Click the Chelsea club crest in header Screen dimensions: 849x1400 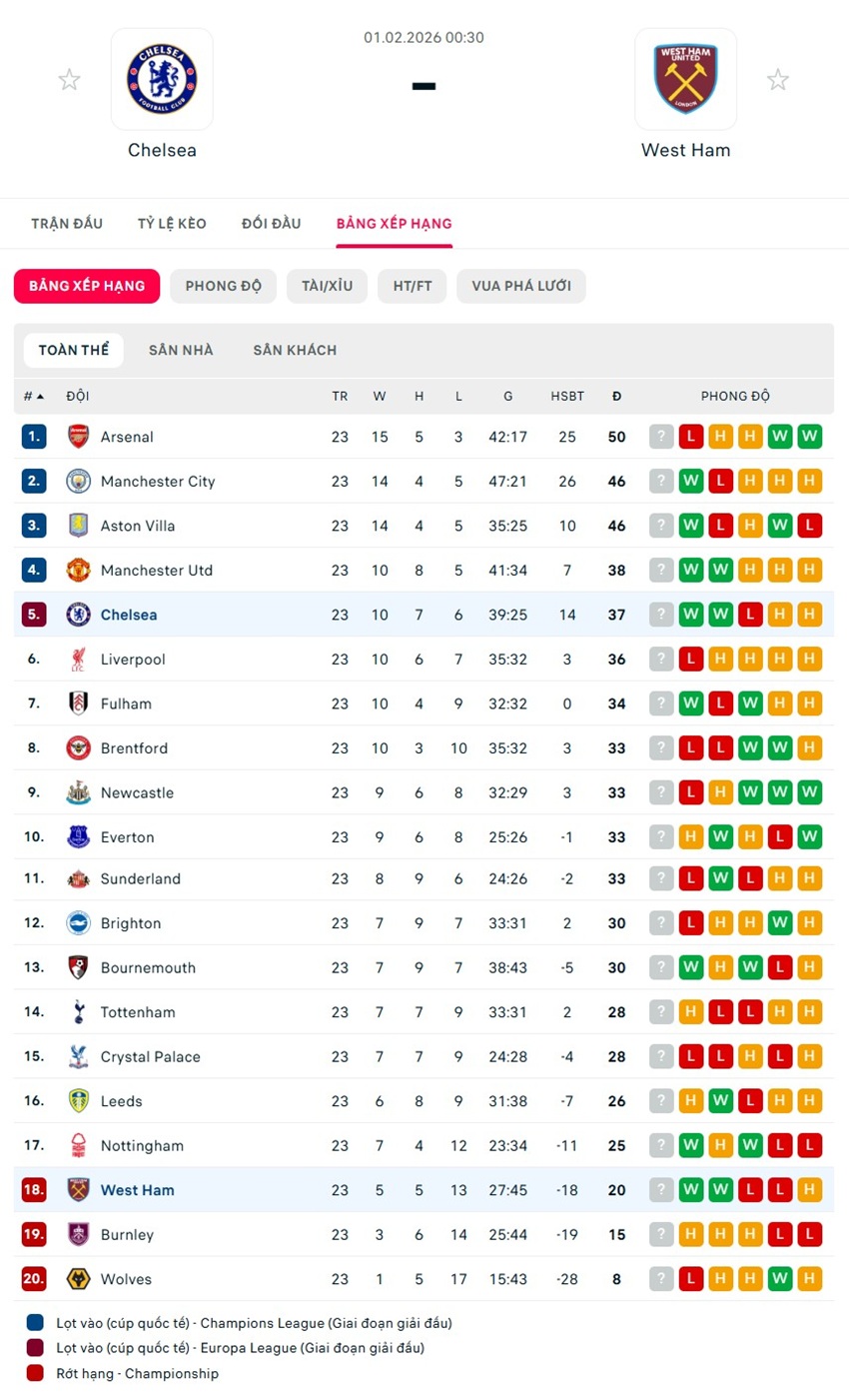162,79
